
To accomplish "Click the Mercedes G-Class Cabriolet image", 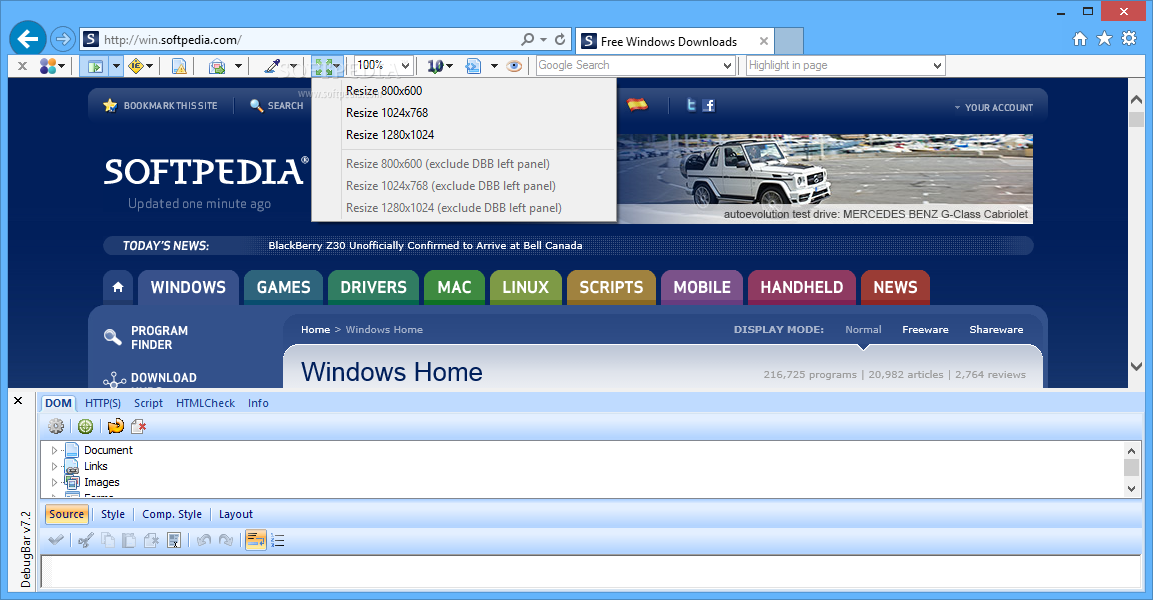I will [x=825, y=179].
